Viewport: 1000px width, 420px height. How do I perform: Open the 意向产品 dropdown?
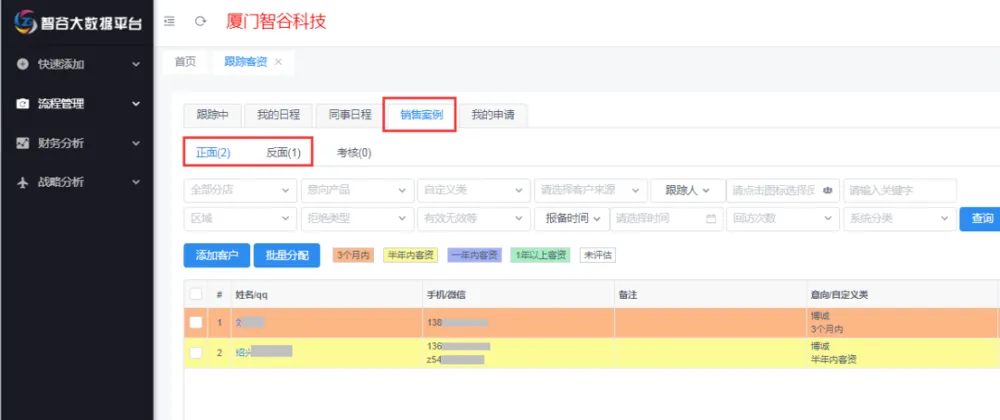click(356, 190)
